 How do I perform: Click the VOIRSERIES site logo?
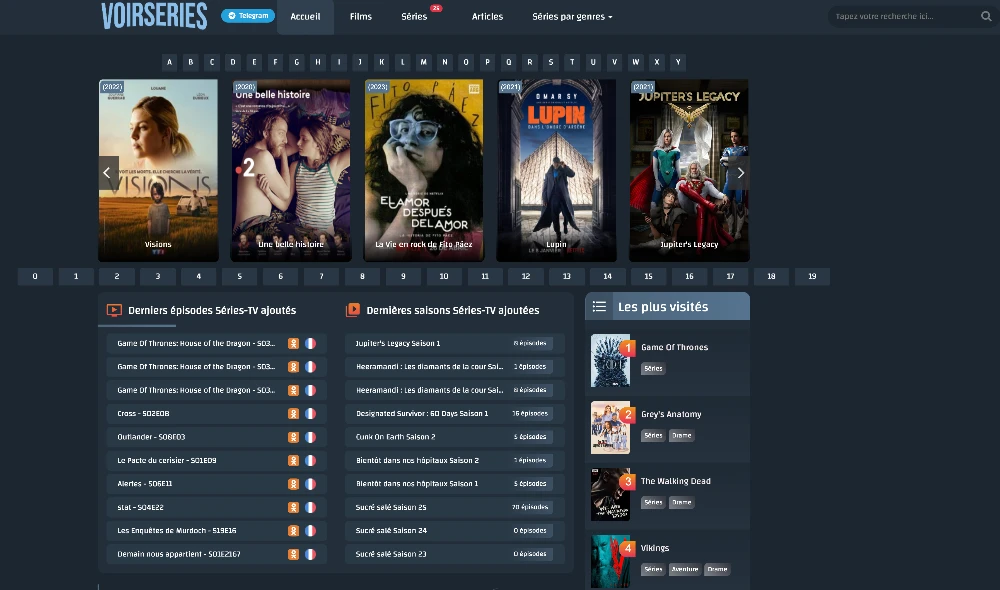[154, 16]
